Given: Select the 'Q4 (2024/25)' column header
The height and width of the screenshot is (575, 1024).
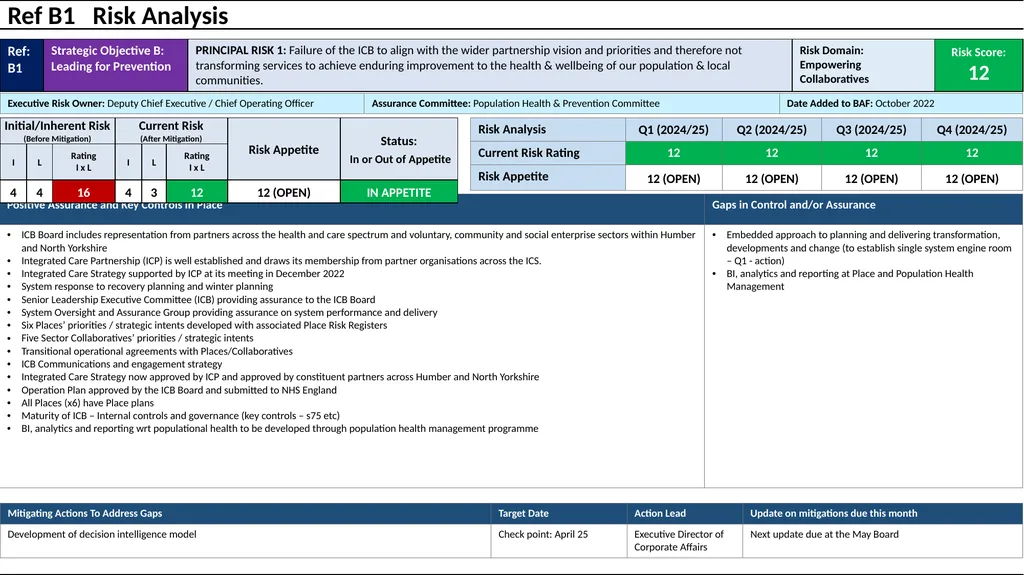Looking at the screenshot, I should 972,129.
